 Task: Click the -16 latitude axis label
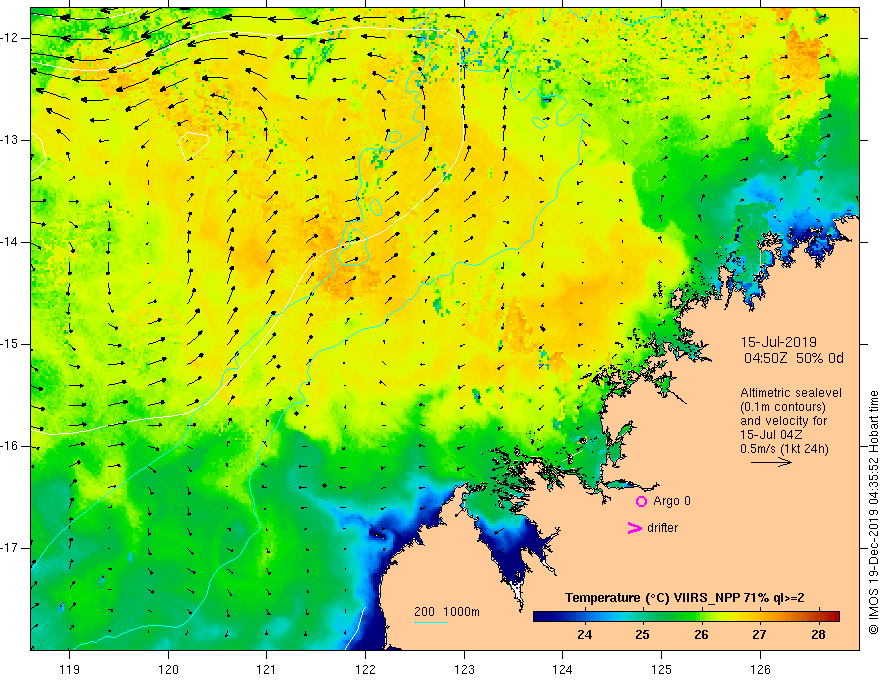(x=11, y=446)
